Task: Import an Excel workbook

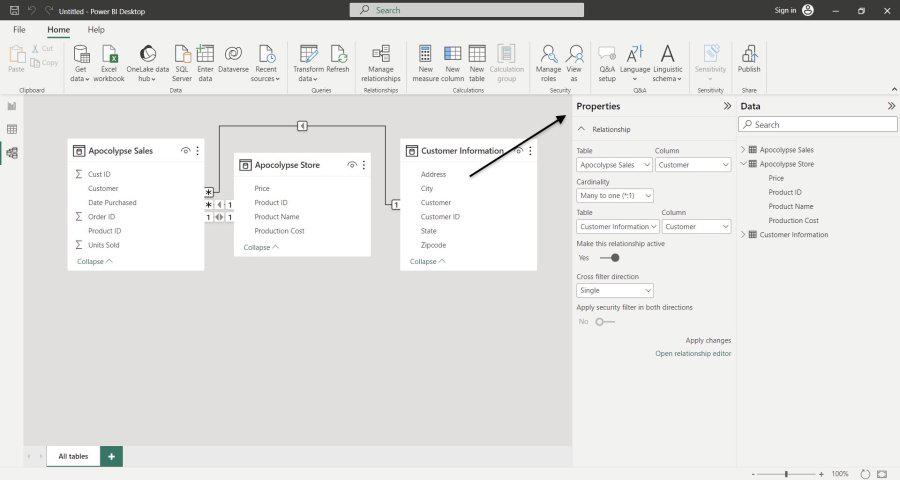Action: point(109,63)
